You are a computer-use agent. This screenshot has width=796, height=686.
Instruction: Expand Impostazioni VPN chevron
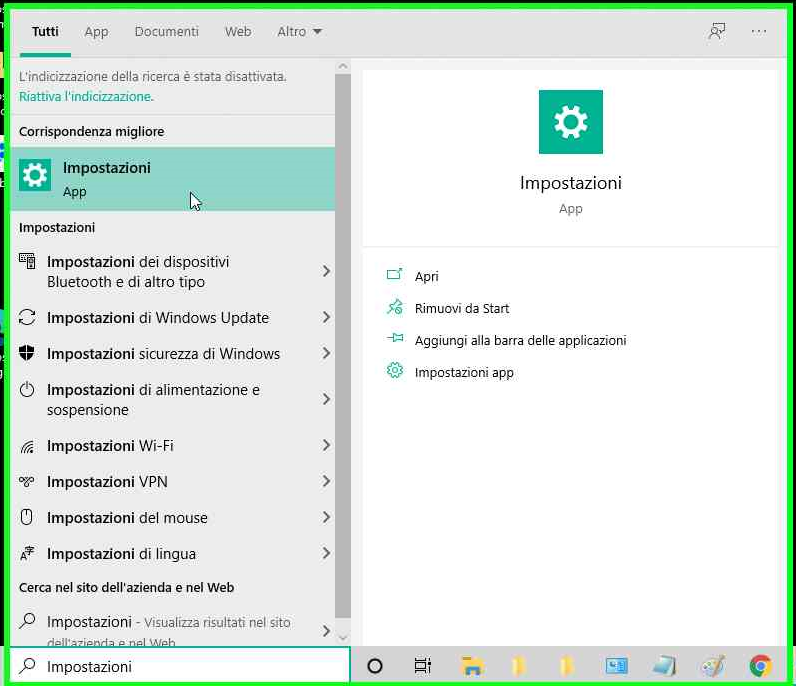326,481
